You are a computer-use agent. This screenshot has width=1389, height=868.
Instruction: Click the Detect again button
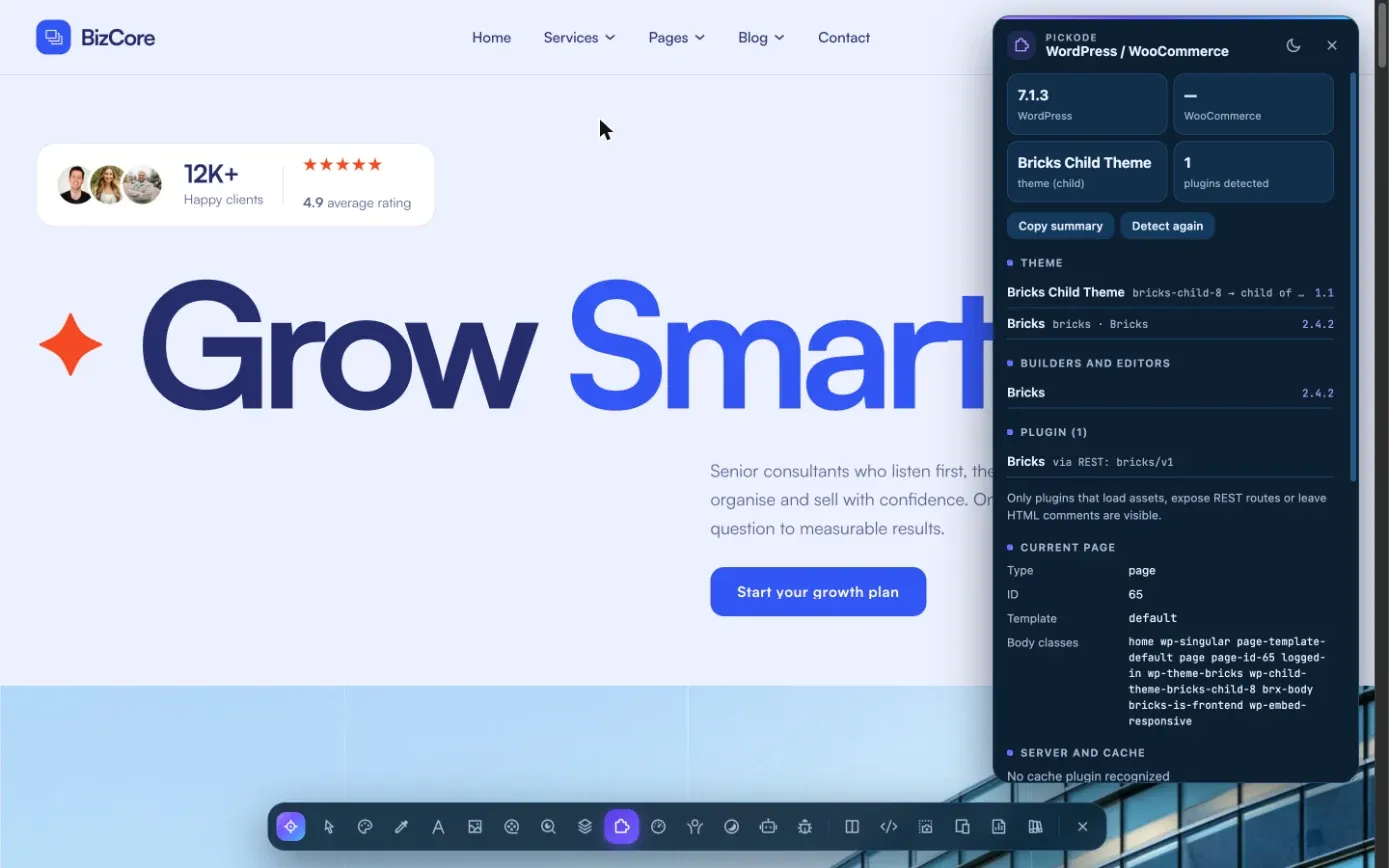pos(1167,226)
